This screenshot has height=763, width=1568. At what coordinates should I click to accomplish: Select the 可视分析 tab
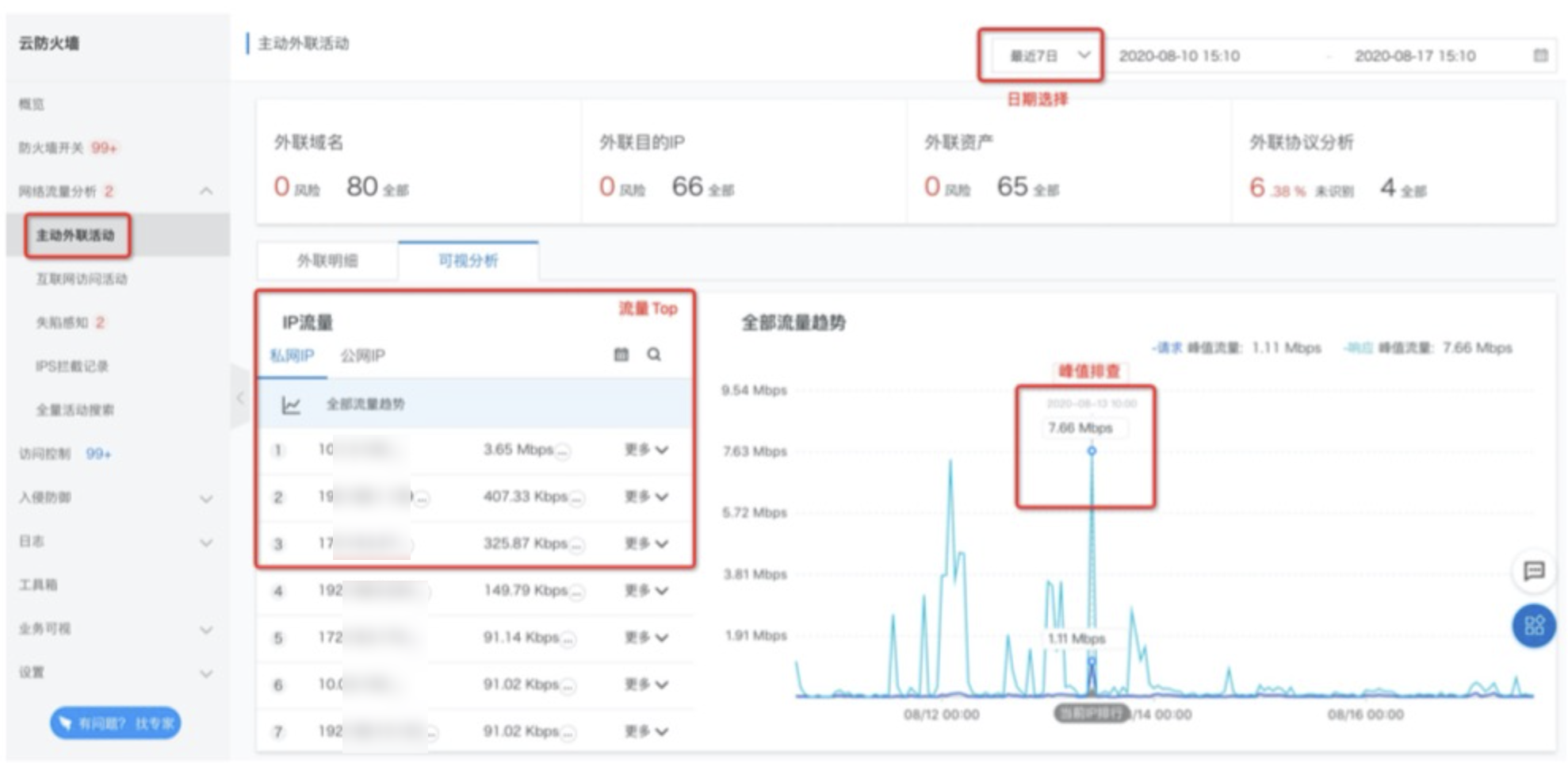coord(468,261)
